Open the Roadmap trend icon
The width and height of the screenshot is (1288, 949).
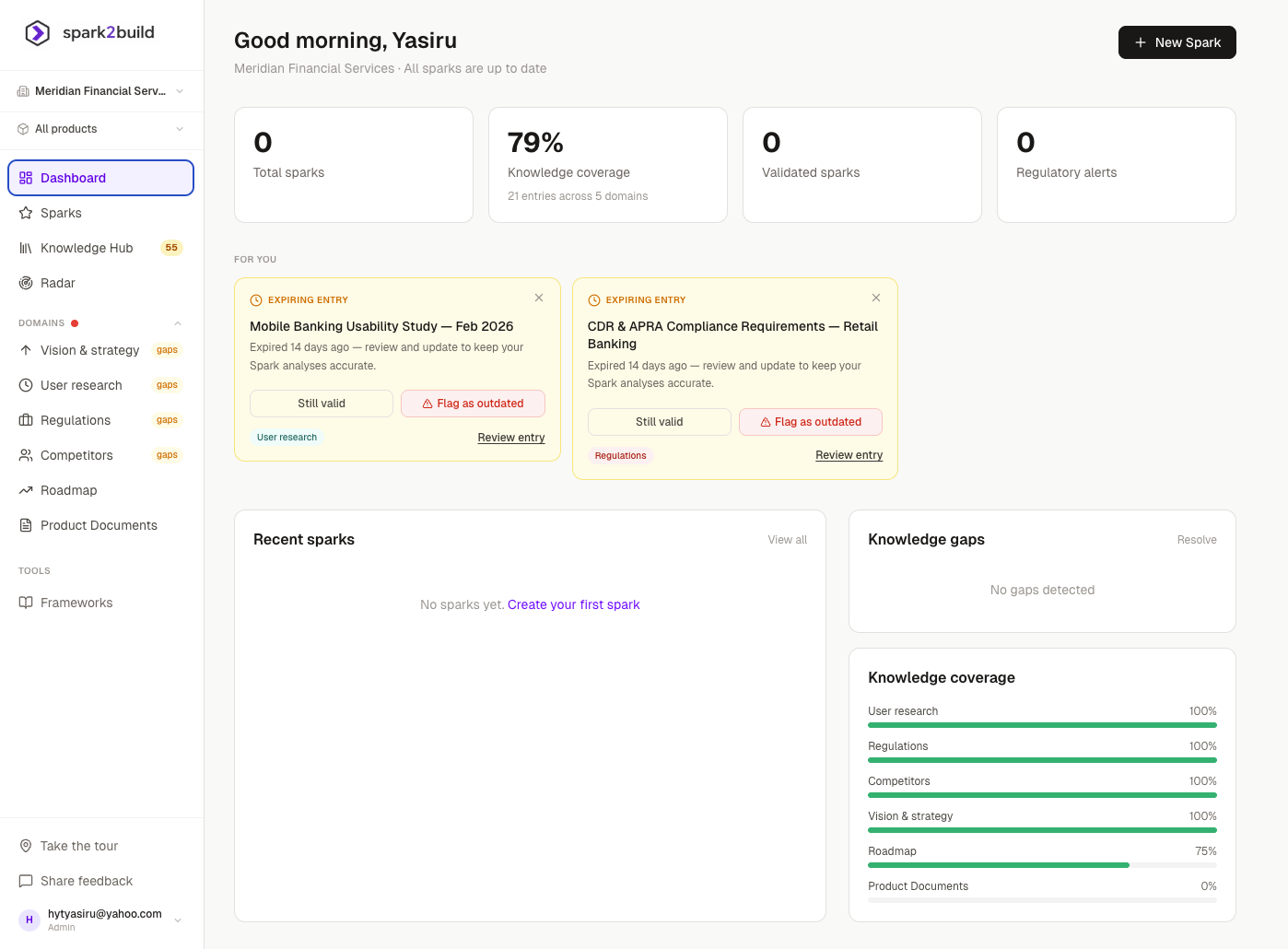[26, 490]
